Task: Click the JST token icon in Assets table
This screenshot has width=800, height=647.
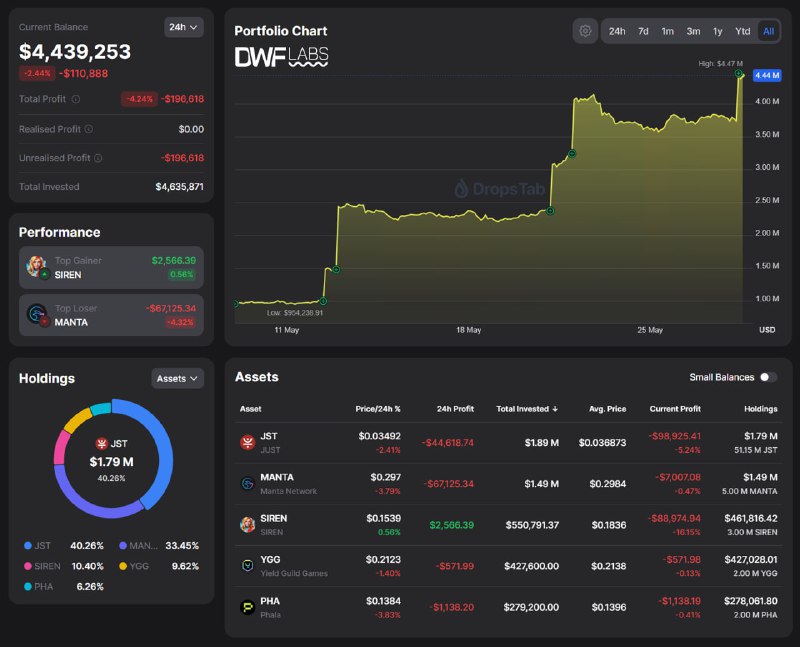Action: click(247, 442)
